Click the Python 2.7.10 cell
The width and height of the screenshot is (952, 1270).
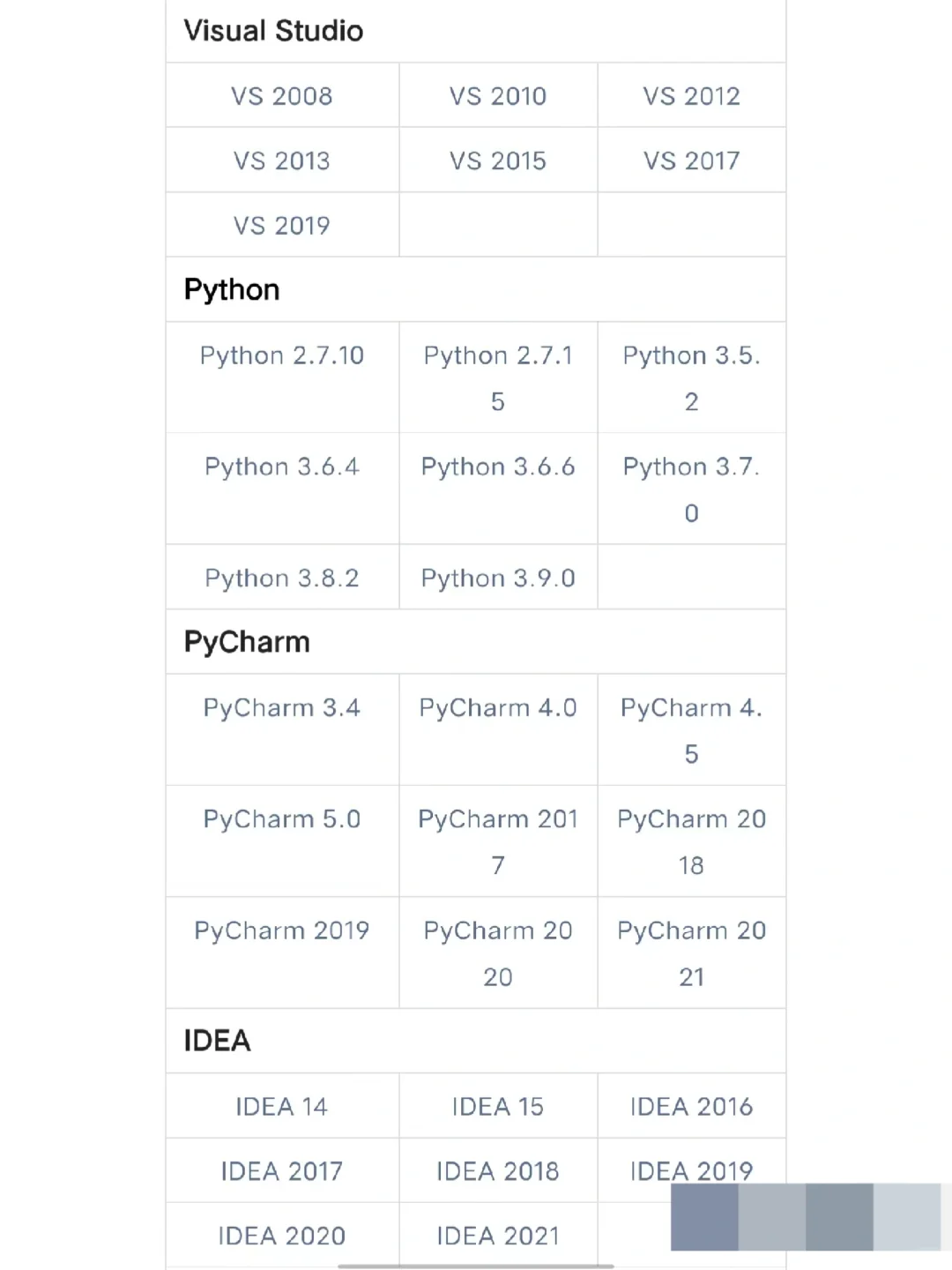282,356
